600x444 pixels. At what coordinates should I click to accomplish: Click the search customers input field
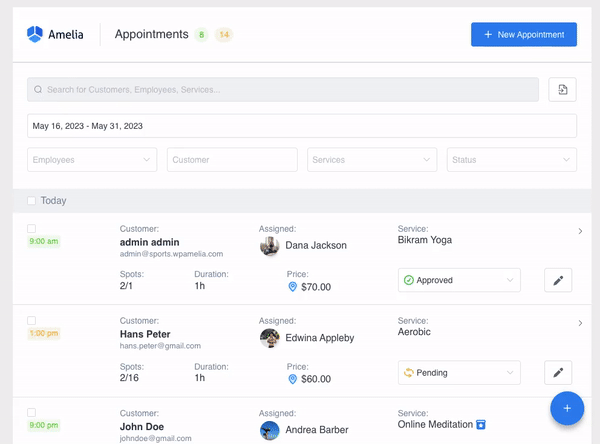pyautogui.click(x=283, y=90)
